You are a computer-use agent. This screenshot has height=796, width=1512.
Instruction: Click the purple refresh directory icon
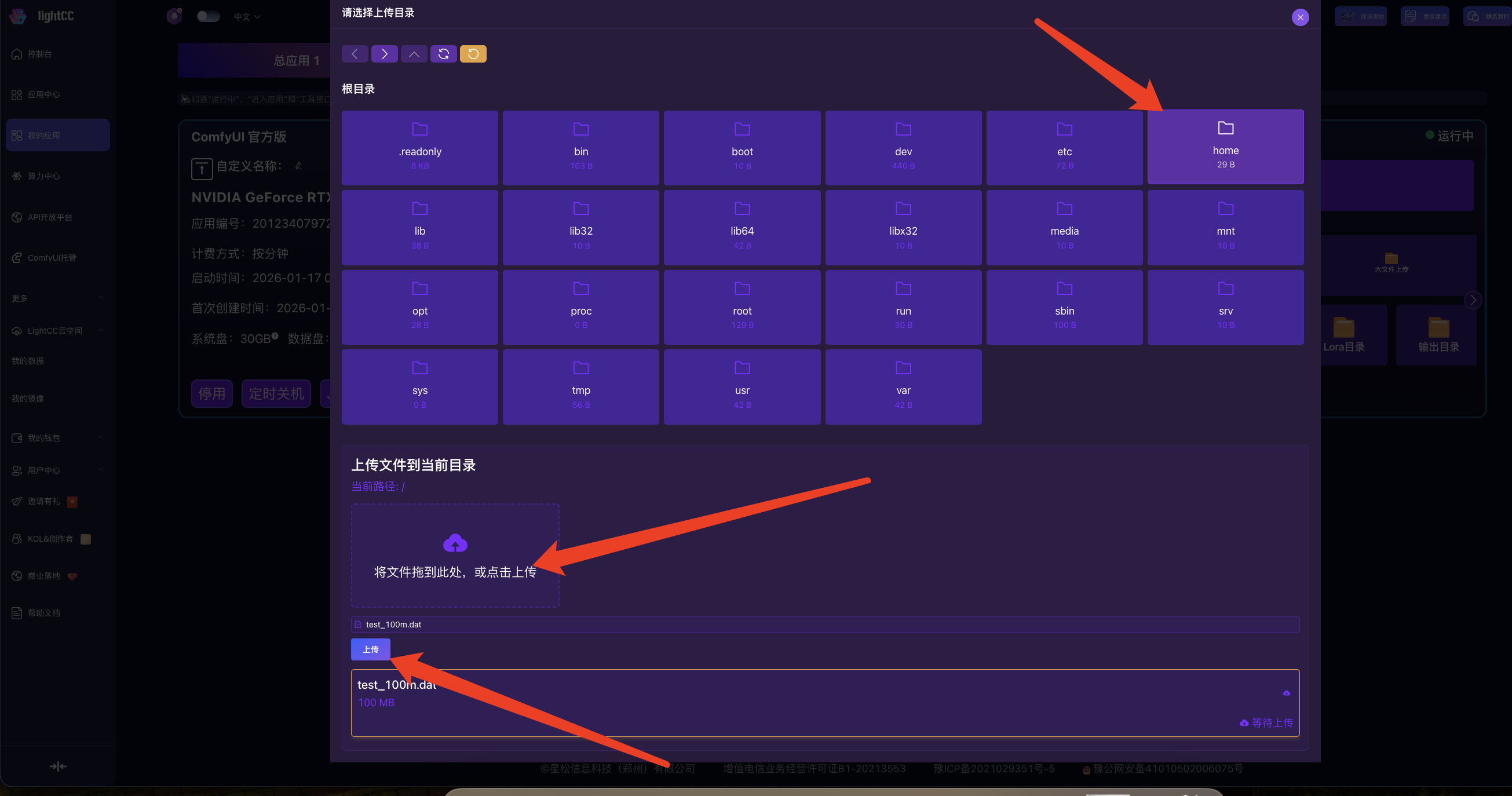(x=444, y=54)
